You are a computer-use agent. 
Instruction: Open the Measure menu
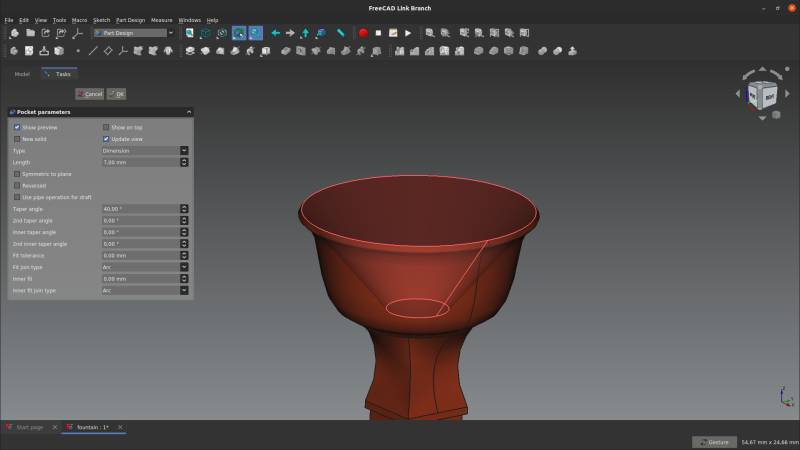pos(162,20)
